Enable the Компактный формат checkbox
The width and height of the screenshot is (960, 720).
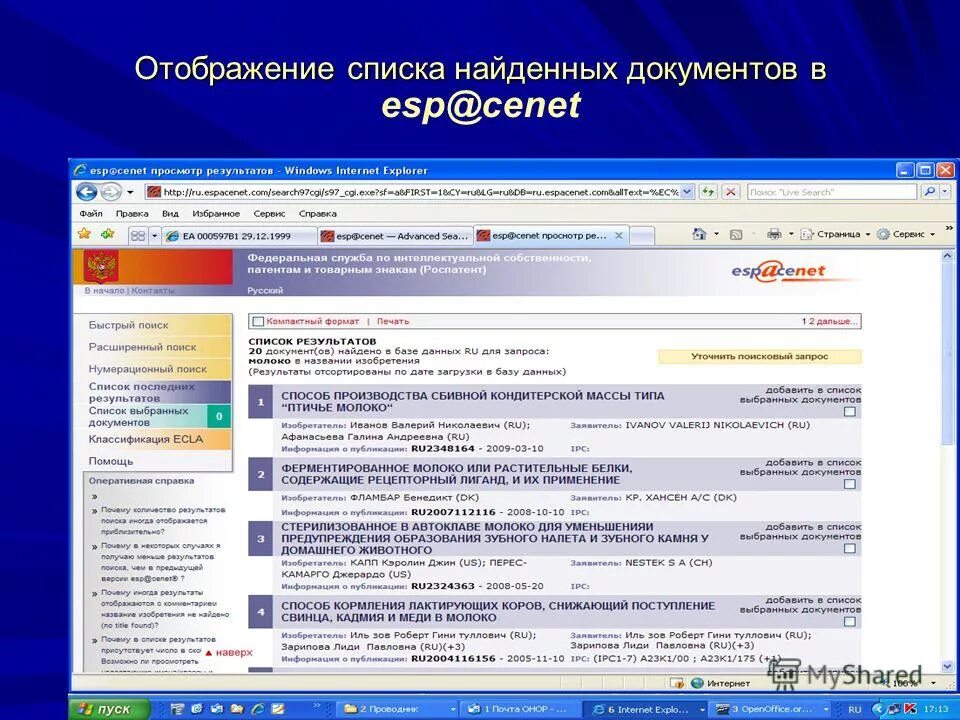257,320
